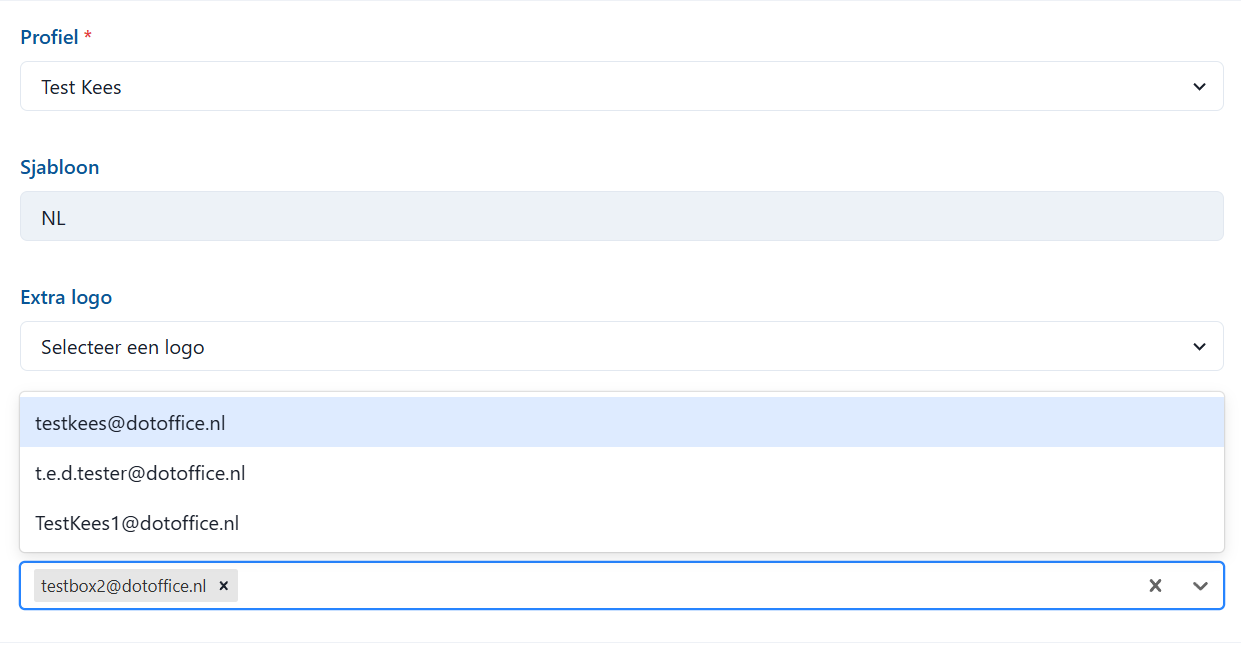Open the Profiel dropdown chevron

(x=1199, y=87)
